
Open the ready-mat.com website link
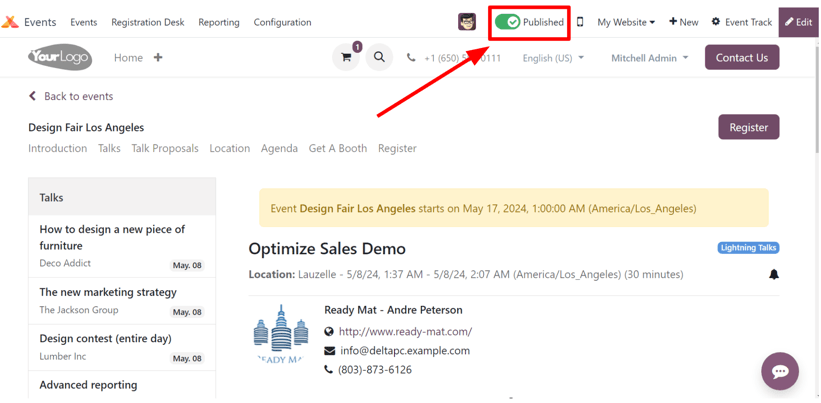(x=405, y=332)
